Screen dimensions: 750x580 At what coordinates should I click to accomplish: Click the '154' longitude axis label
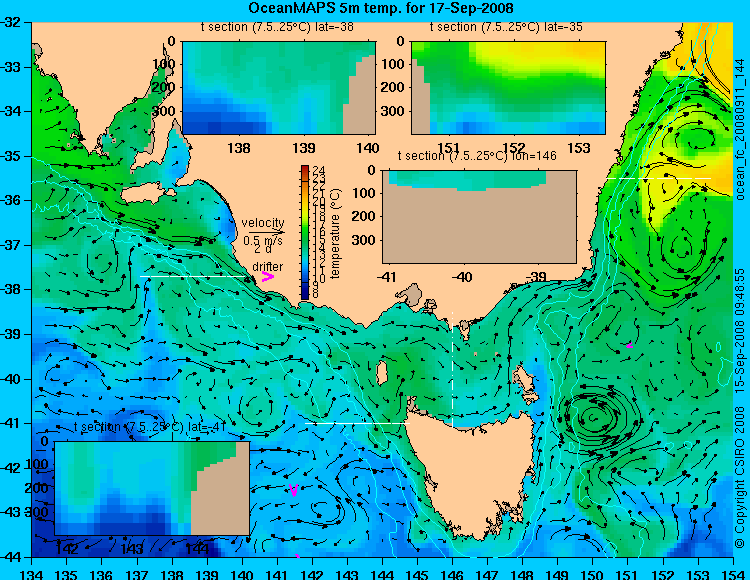coord(733,574)
